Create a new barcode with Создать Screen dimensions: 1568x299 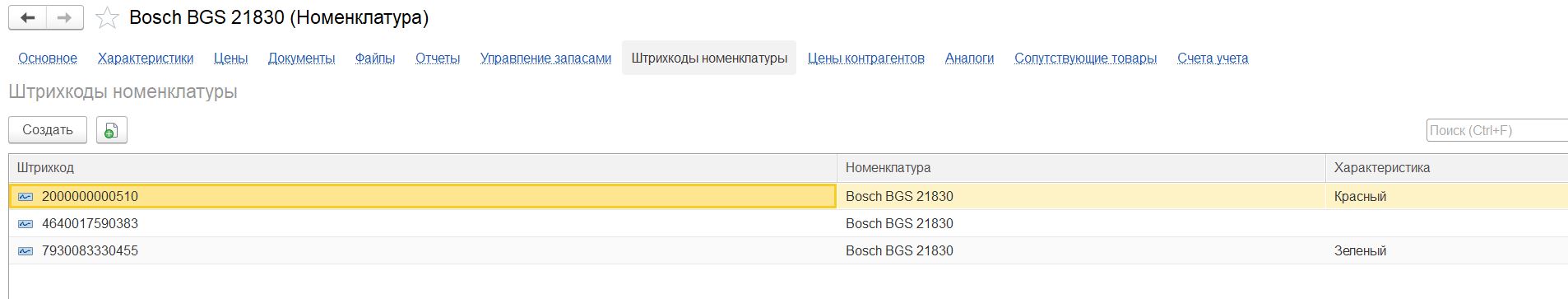48,130
